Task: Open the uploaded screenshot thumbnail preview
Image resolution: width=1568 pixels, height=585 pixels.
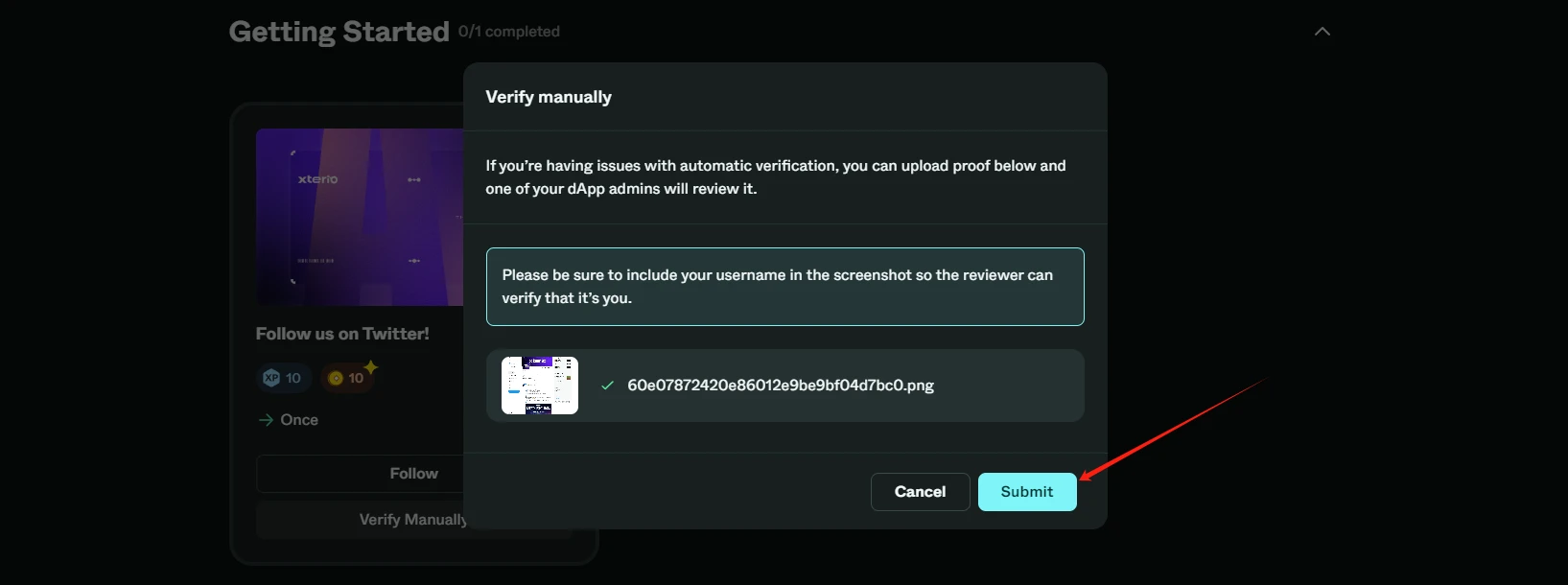Action: (x=540, y=386)
